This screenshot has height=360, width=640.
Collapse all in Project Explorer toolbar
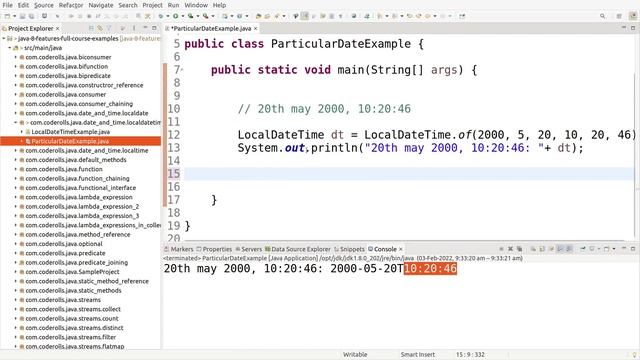coord(91,28)
